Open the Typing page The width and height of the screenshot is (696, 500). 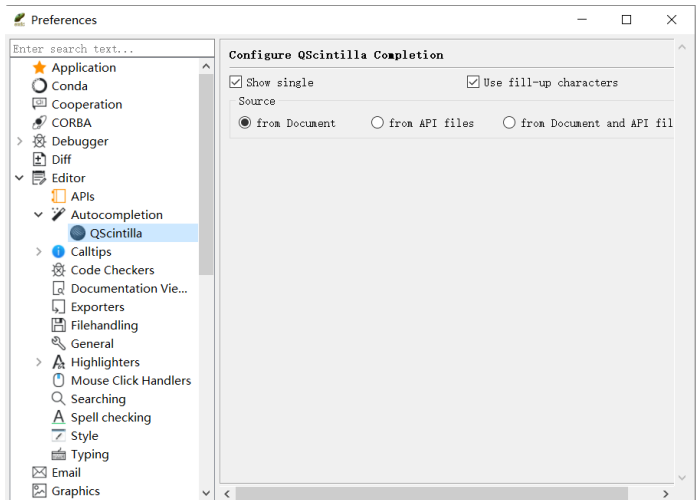click(x=90, y=454)
